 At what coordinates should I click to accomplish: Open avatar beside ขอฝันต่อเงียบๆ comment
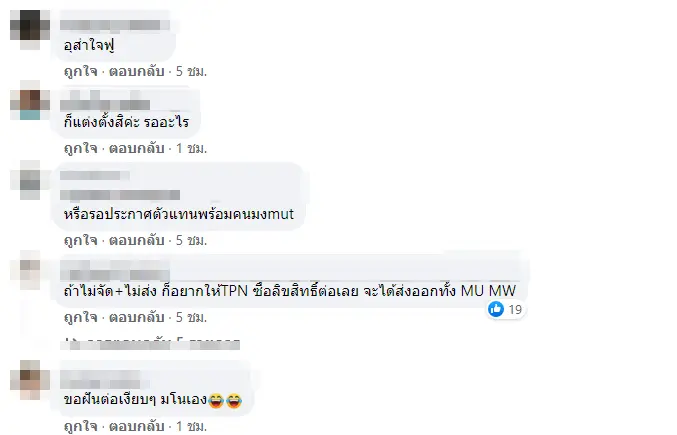point(30,380)
